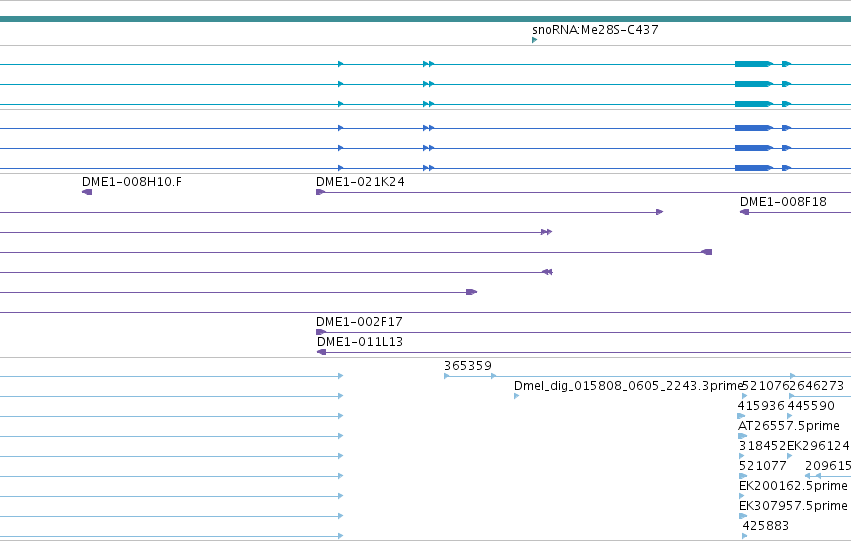Click the small arrow beneath 425883
851x541 pixels.
745,536
